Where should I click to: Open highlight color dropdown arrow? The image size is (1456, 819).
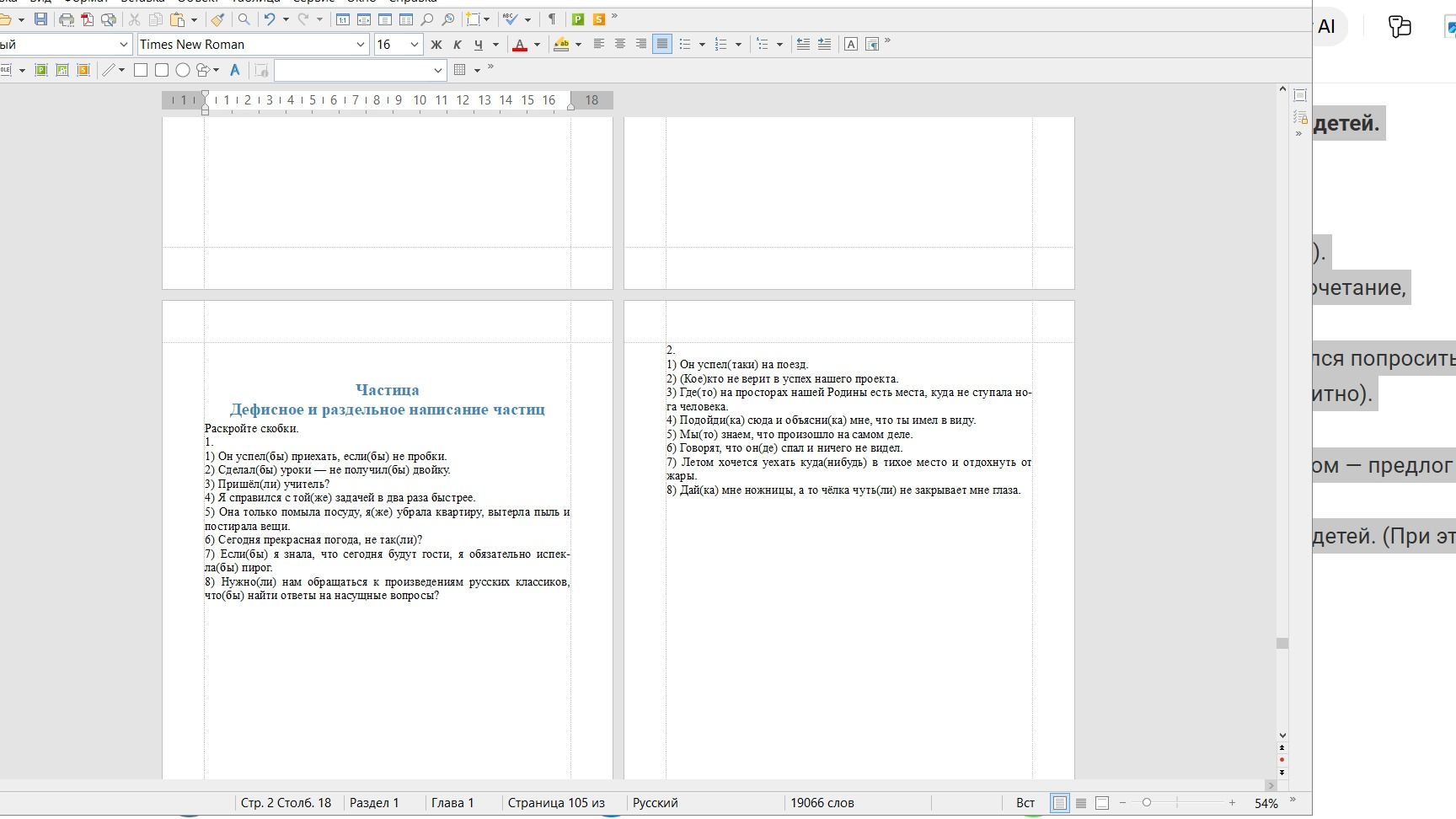click(578, 44)
